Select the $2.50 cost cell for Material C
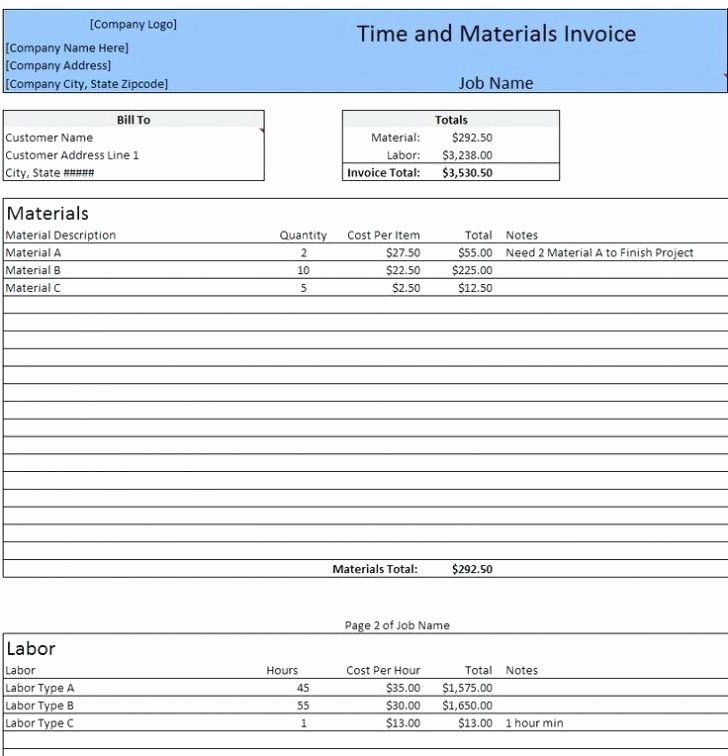This screenshot has height=756, width=728. (406, 288)
